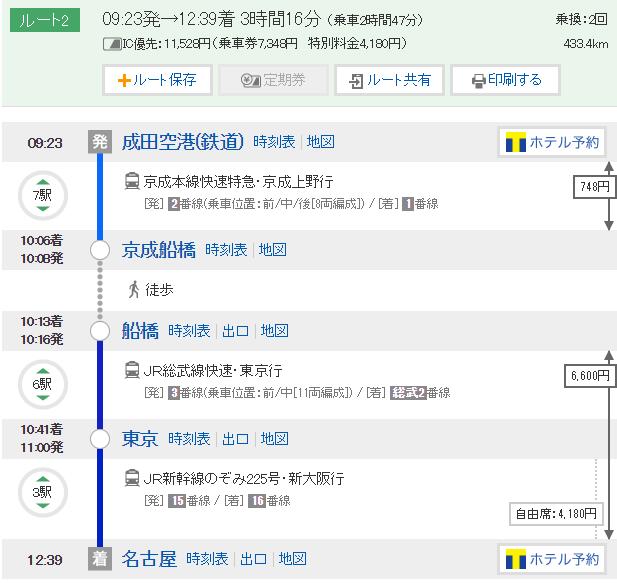Click the 6,600円 fare box
Screen dimensions: 617x583
click(590, 376)
